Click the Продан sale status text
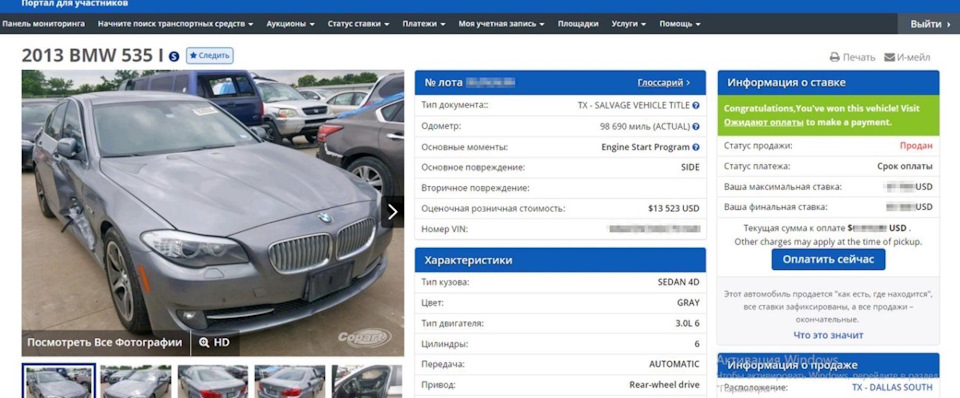960x398 pixels. tap(916, 146)
